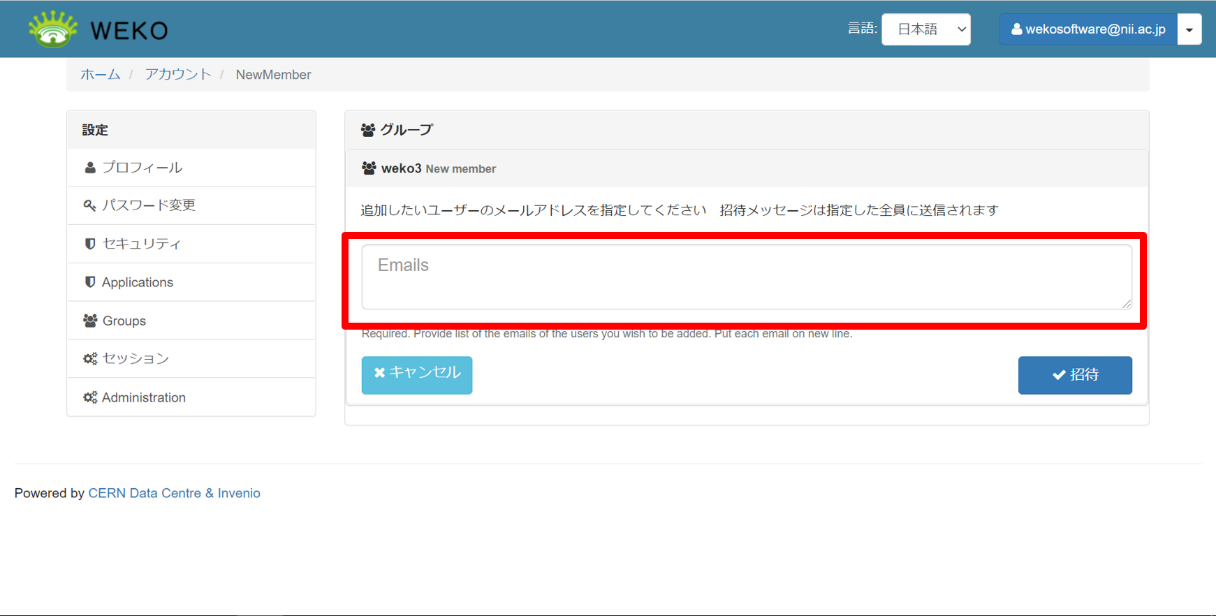Go to ホーム breadcrumb link

[x=100, y=75]
